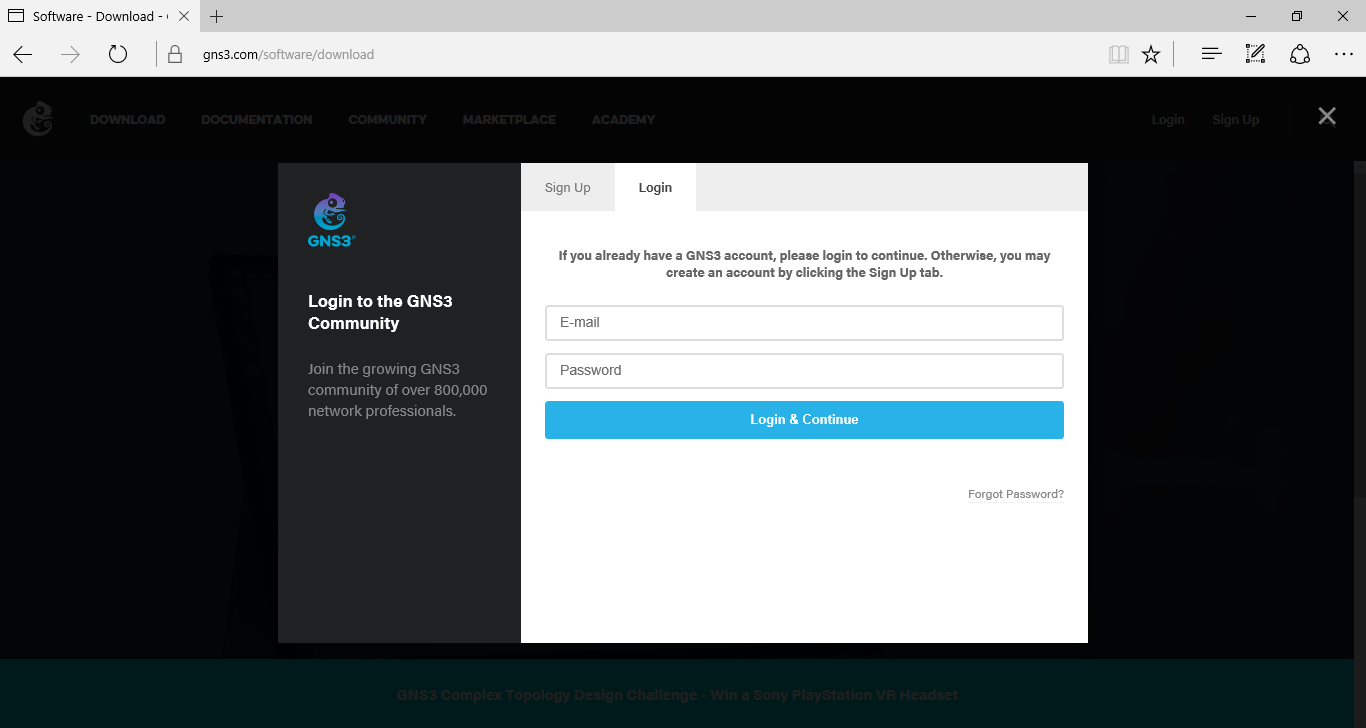This screenshot has width=1366, height=728.
Task: Add the page to favorites with the star icon
Action: pos(1151,54)
